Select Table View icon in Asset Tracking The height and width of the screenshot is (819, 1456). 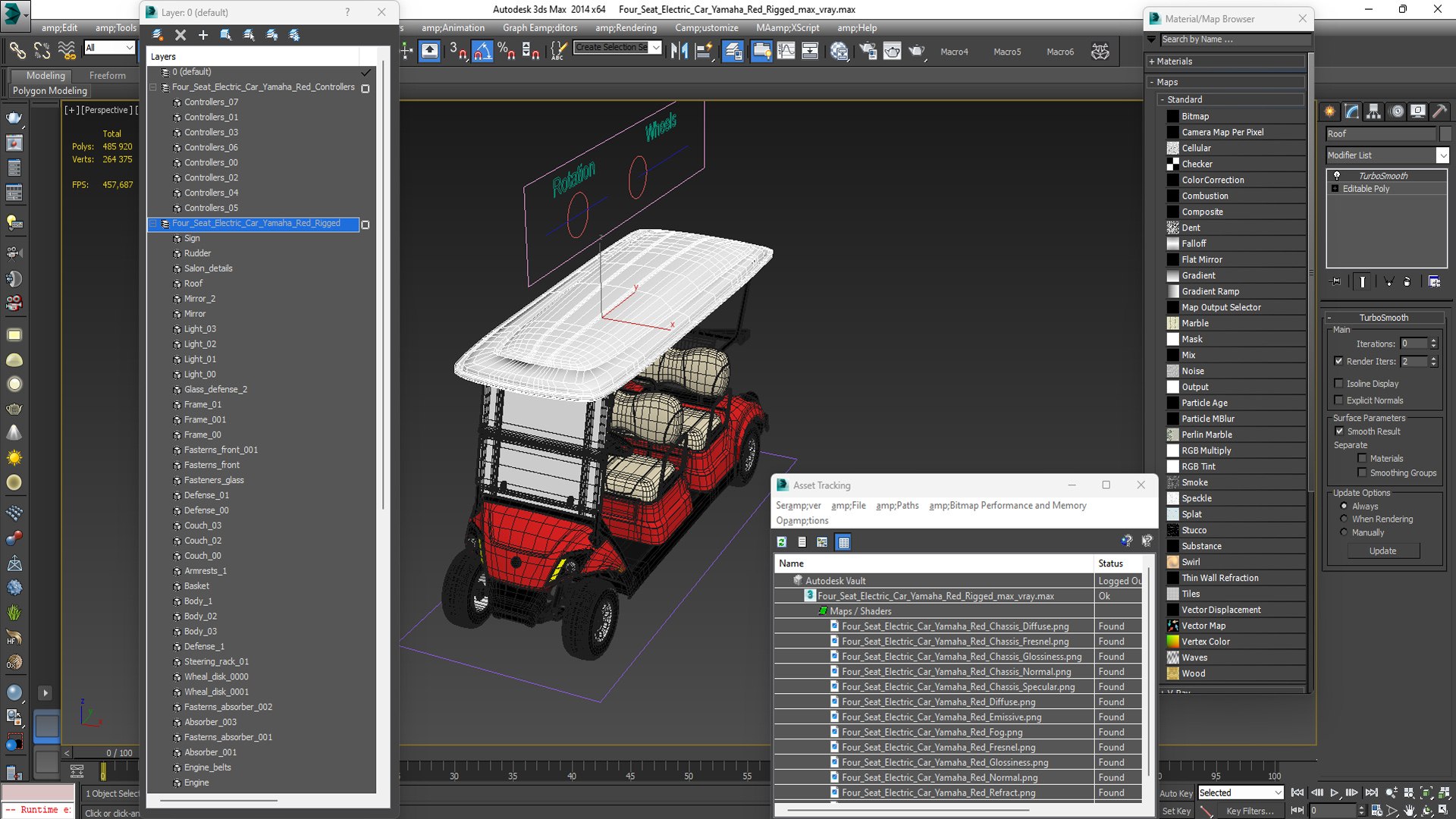click(843, 541)
